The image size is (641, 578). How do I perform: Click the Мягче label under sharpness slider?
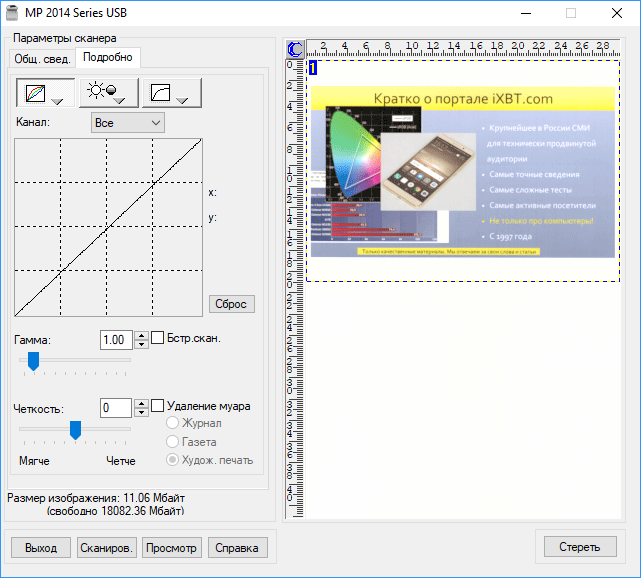pos(34,461)
